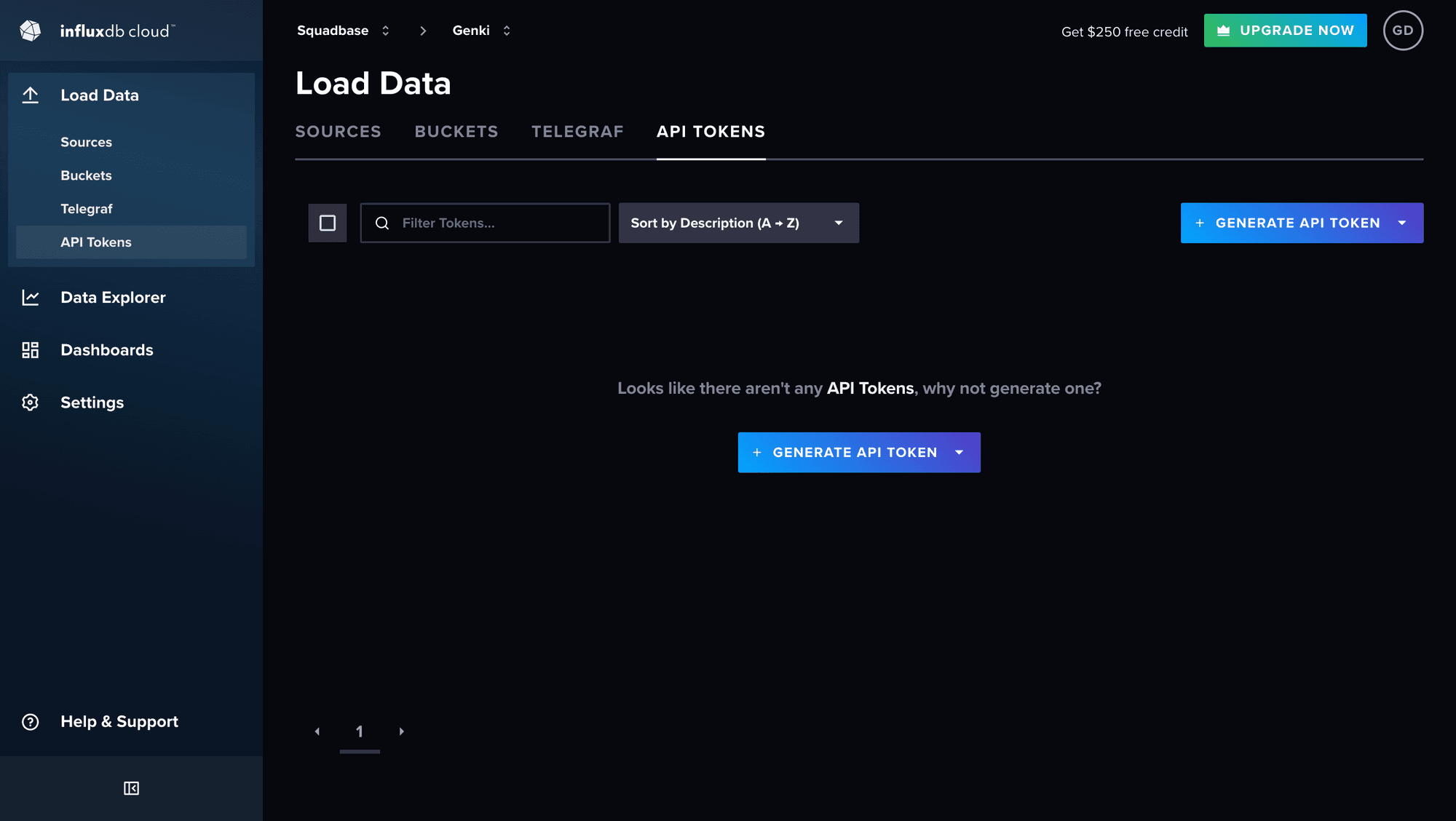This screenshot has height=821, width=1456.
Task: Click the breadcrumb chevron separator
Action: coord(423,31)
